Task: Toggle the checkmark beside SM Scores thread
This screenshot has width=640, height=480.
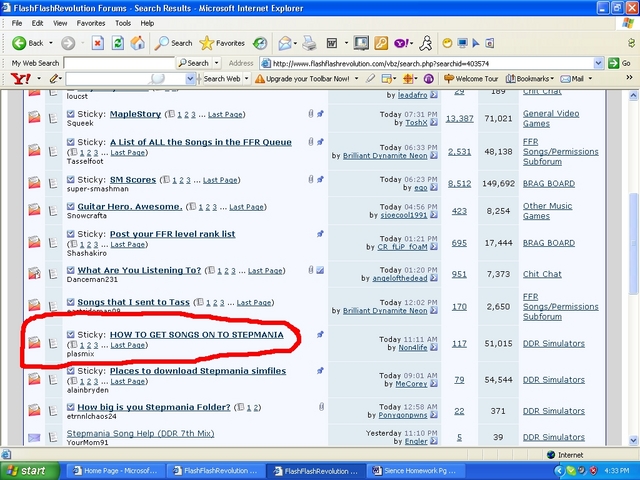Action: [x=71, y=180]
